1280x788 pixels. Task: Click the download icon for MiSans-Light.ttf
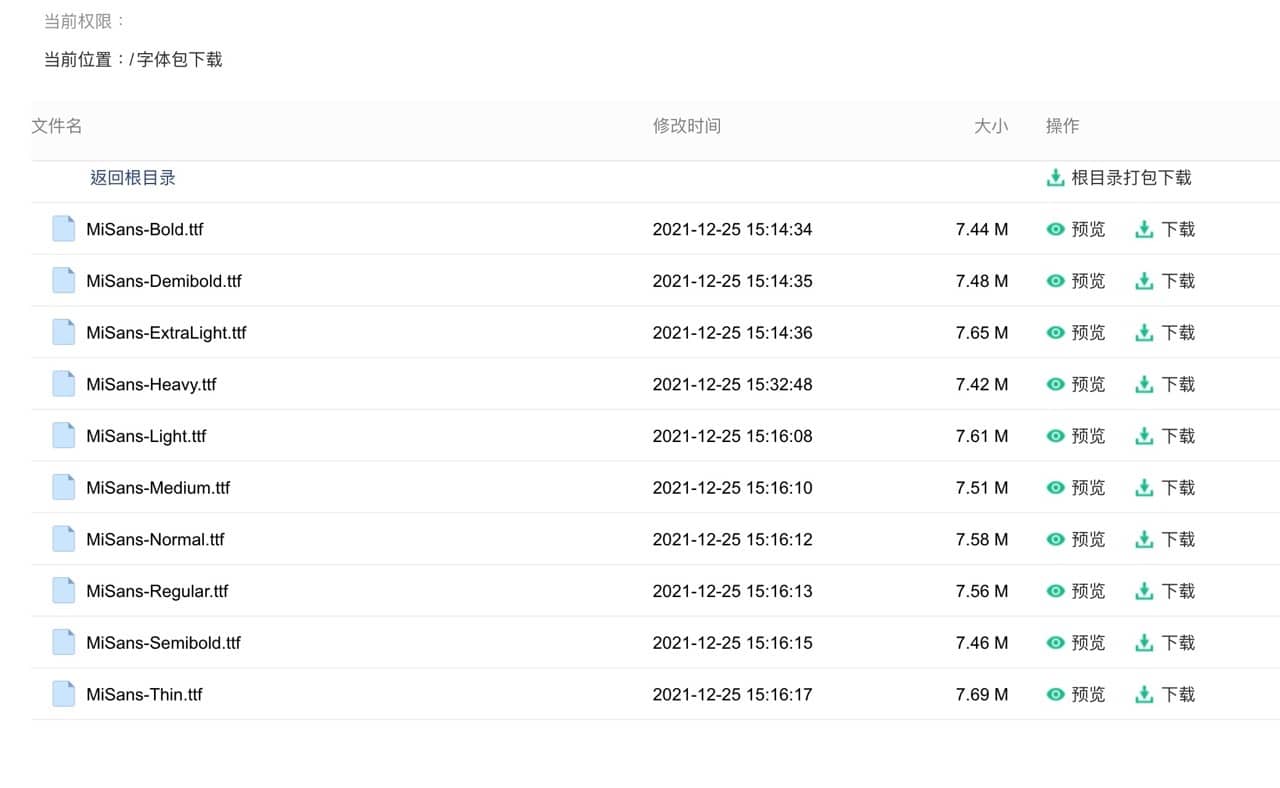(x=1145, y=436)
